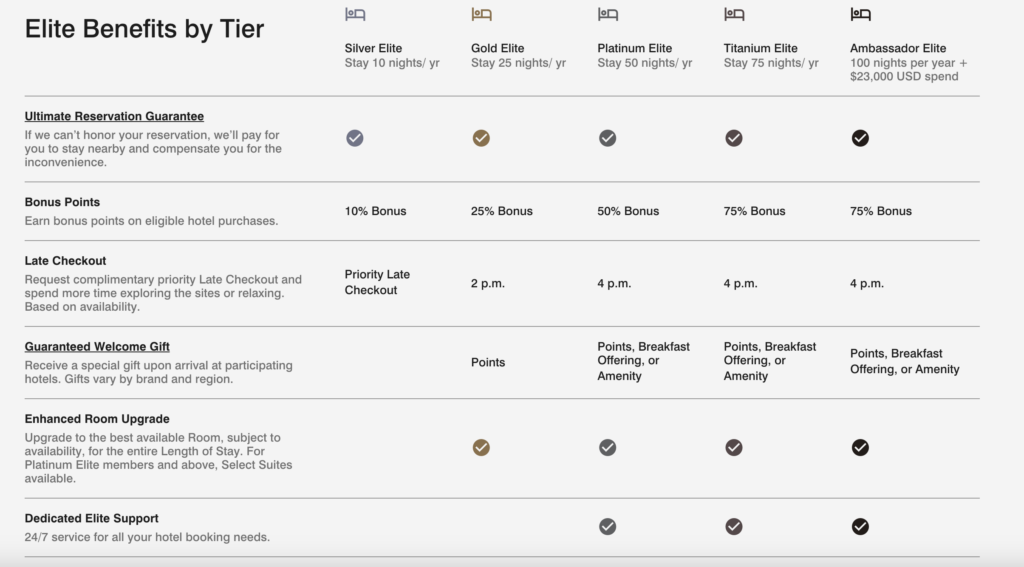The height and width of the screenshot is (567, 1024).
Task: Click the Gold Elite 25% Bonus text
Action: (502, 211)
